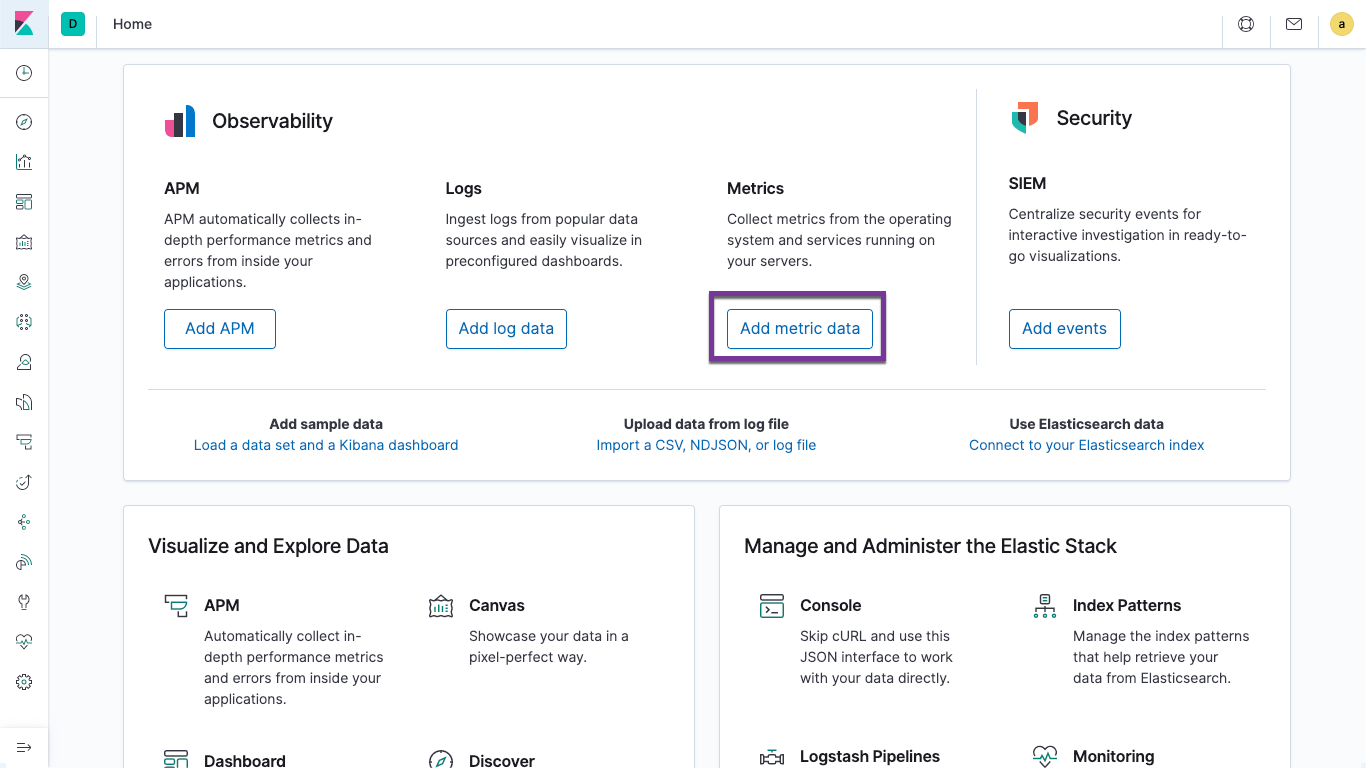Click the 'Add sample data' label

point(326,424)
